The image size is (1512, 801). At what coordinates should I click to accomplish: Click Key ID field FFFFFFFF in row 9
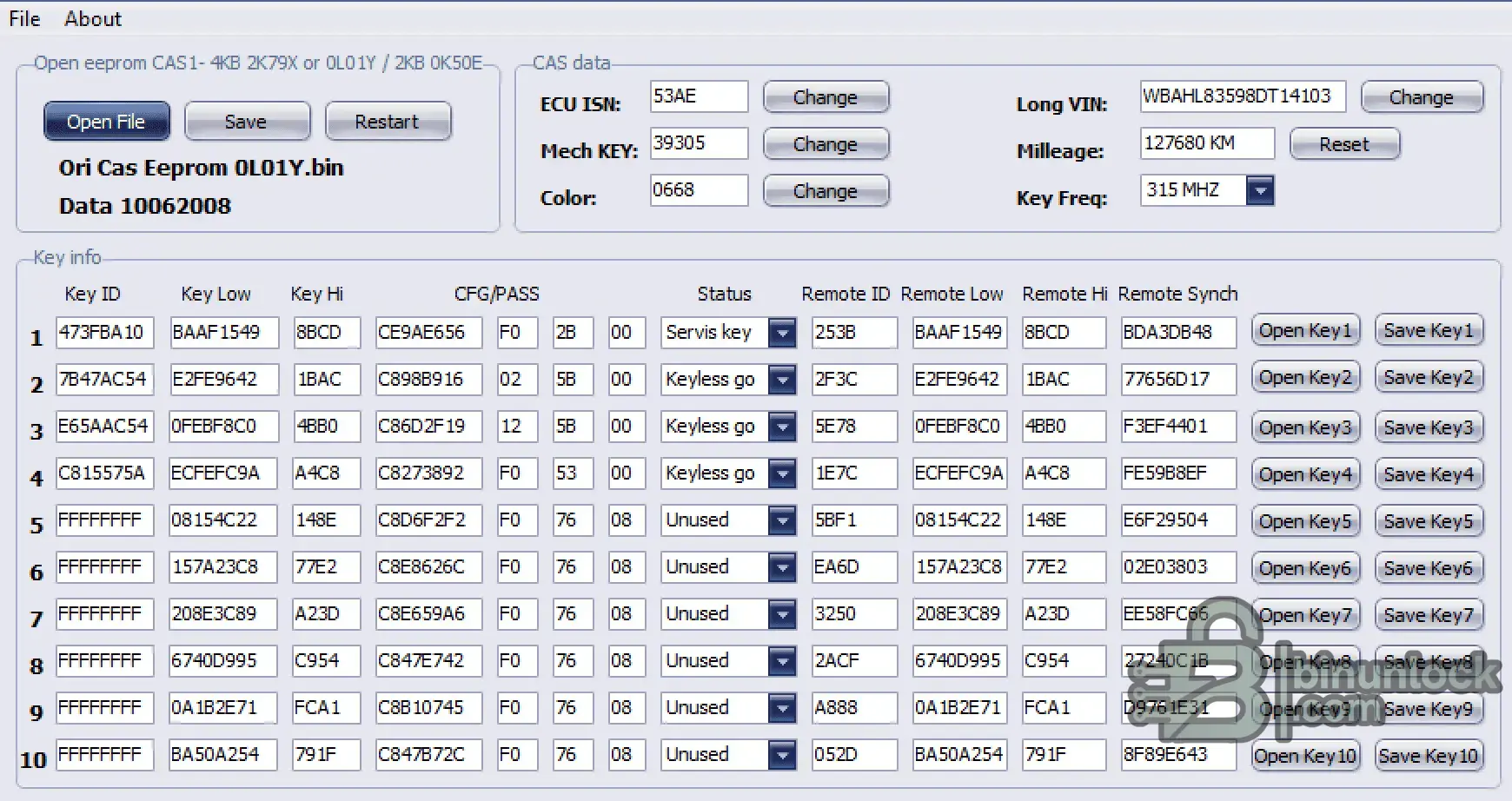click(x=105, y=708)
